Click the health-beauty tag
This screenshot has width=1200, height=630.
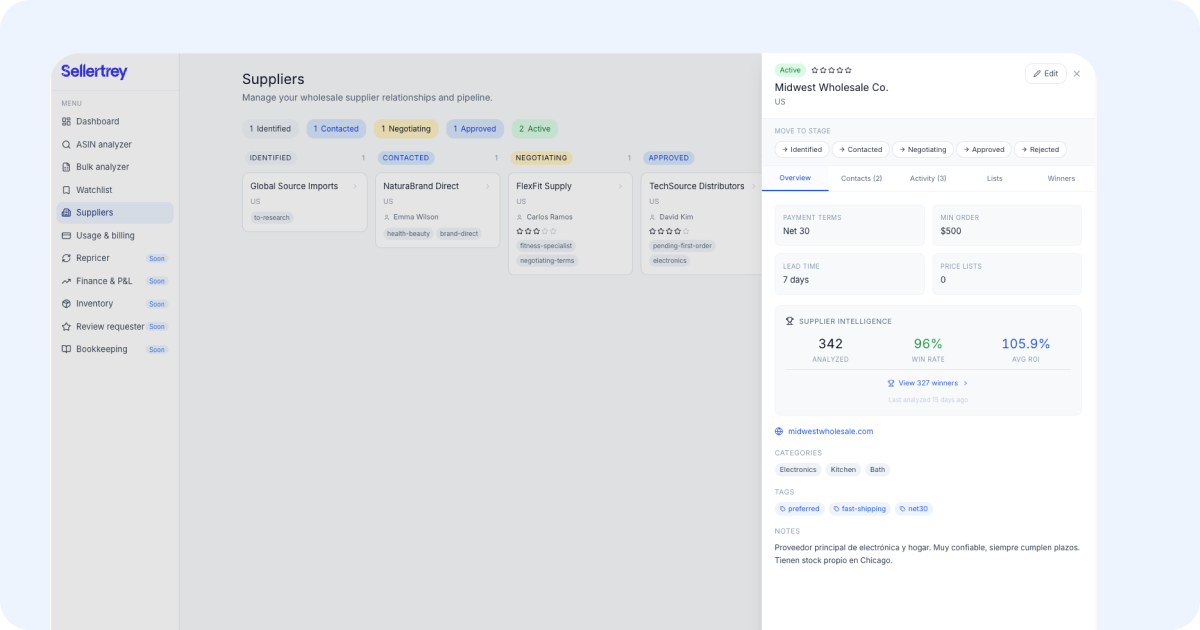(408, 233)
